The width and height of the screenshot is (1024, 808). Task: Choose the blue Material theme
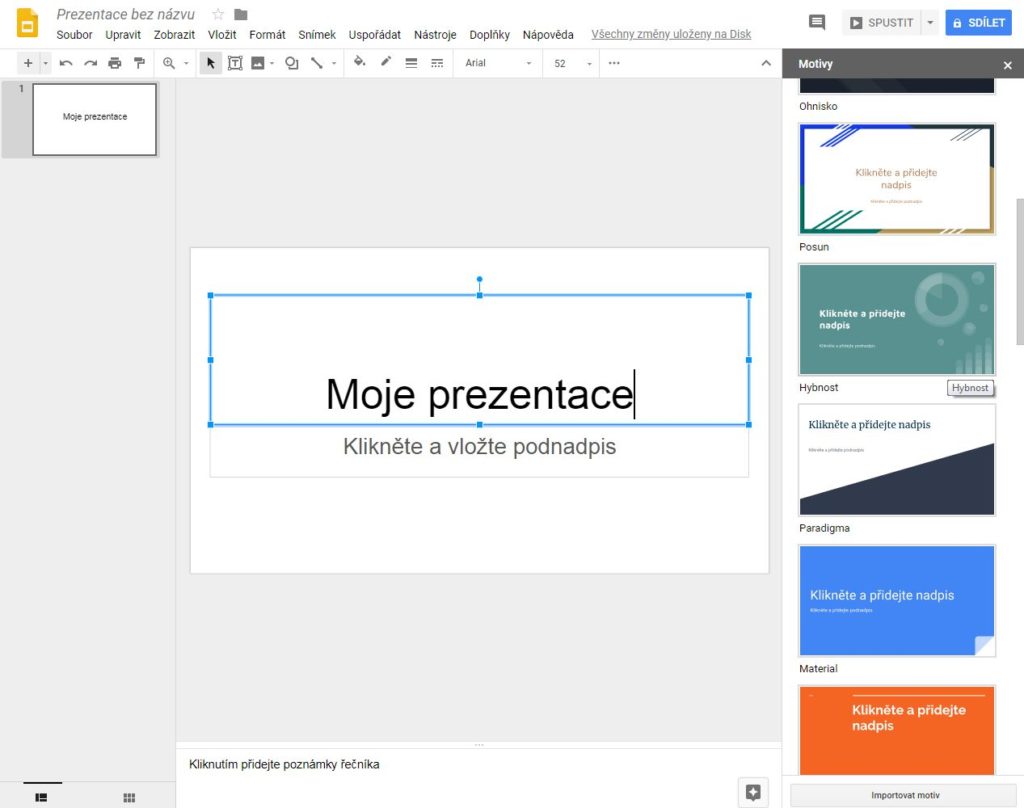[x=897, y=600]
